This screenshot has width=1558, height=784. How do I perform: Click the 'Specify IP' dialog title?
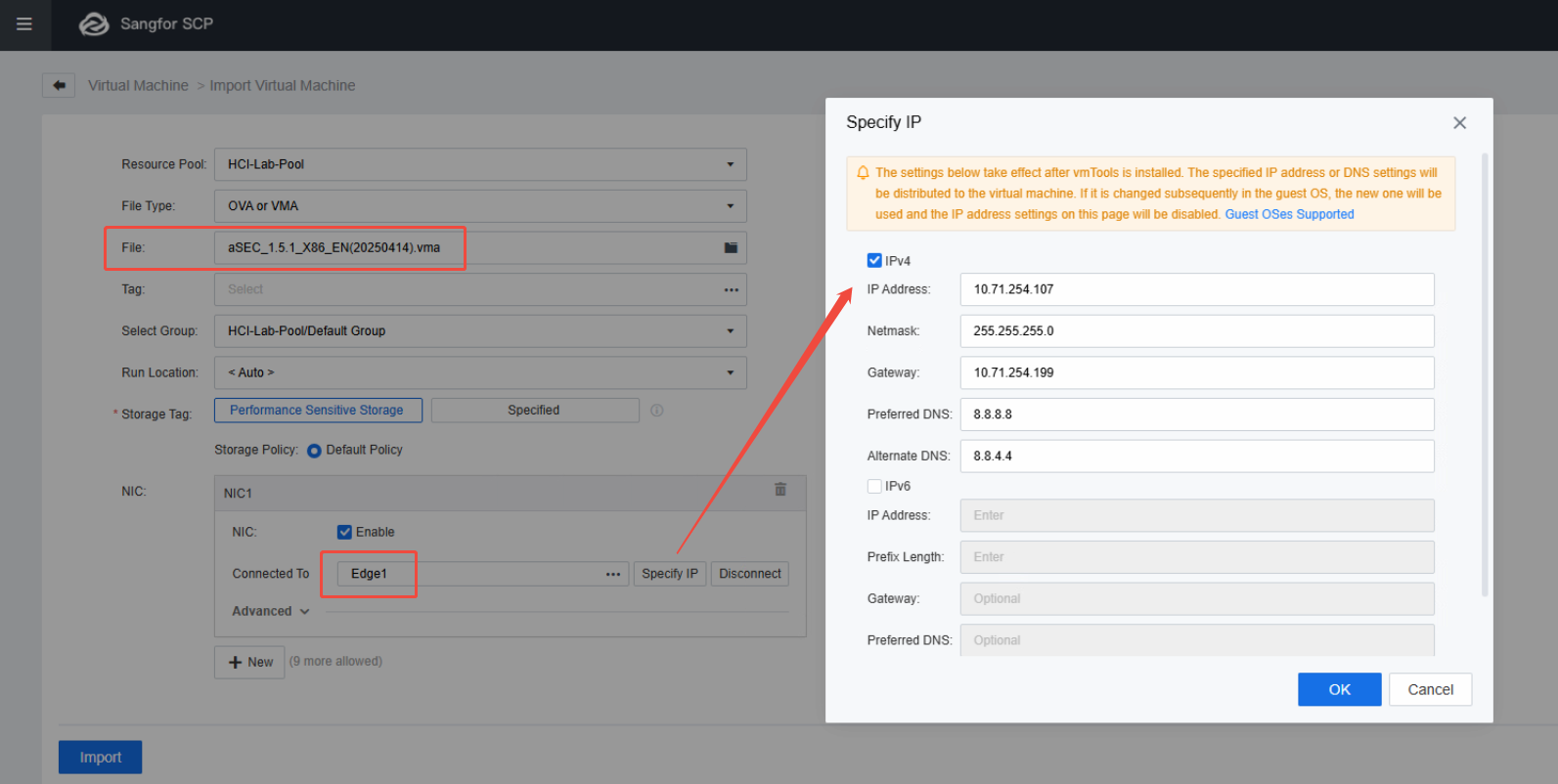coord(883,122)
